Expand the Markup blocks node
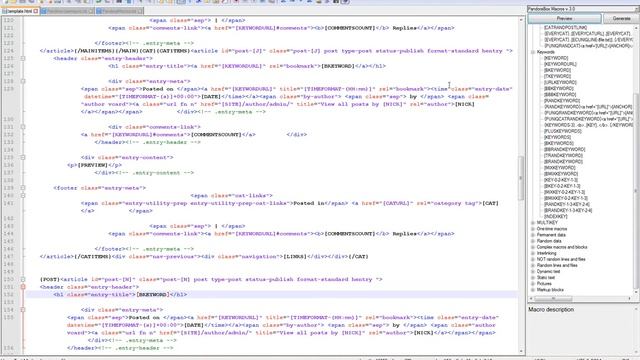 tap(533, 290)
